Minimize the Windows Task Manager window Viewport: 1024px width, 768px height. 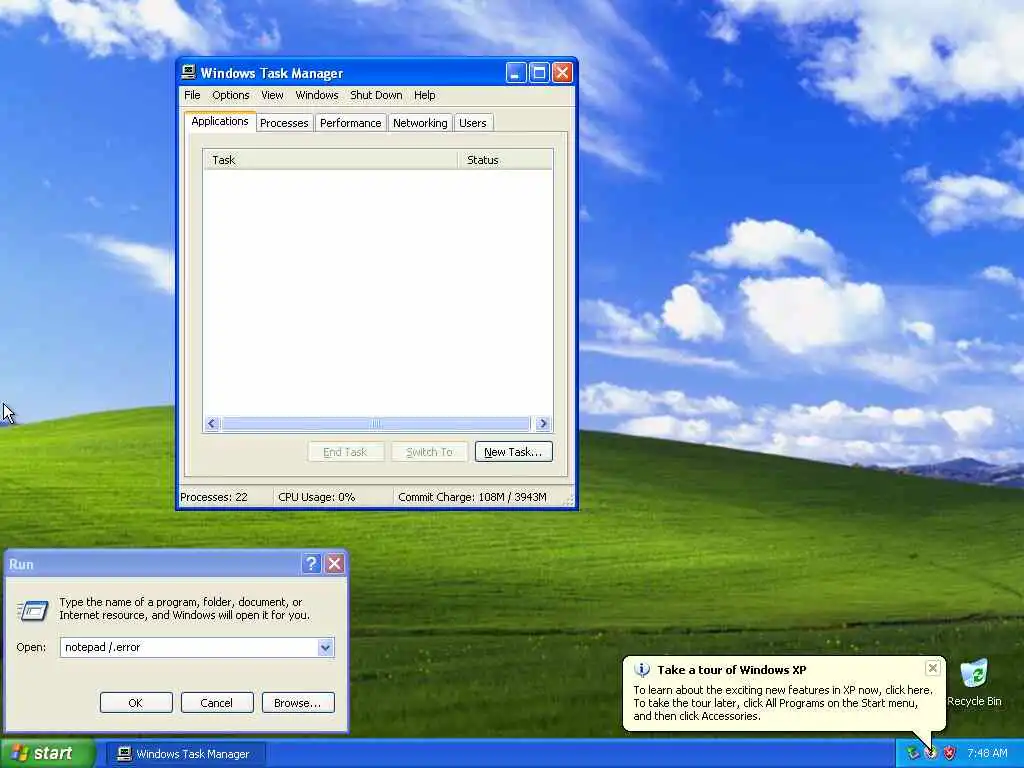pyautogui.click(x=516, y=72)
